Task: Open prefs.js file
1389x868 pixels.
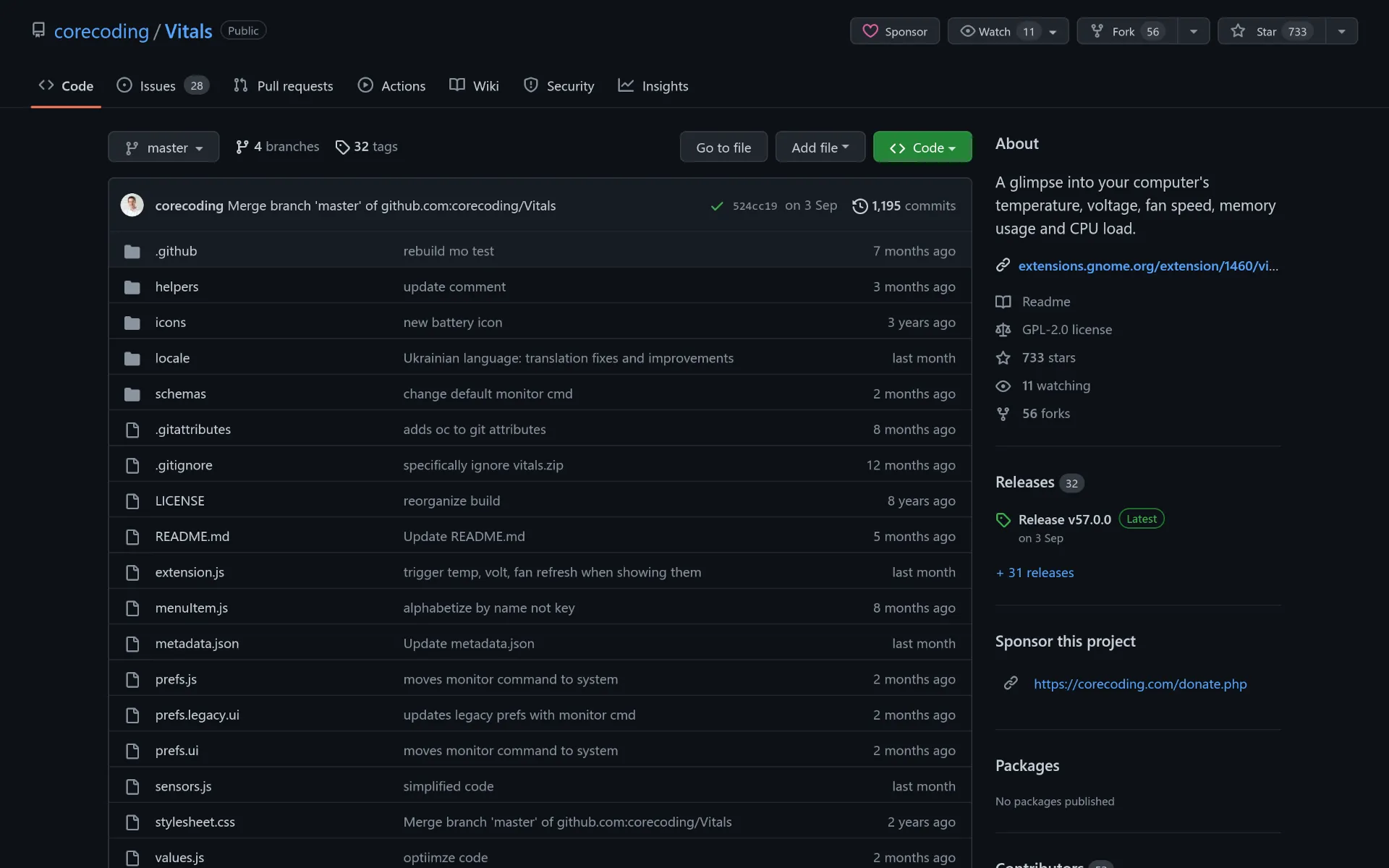Action: [x=176, y=679]
